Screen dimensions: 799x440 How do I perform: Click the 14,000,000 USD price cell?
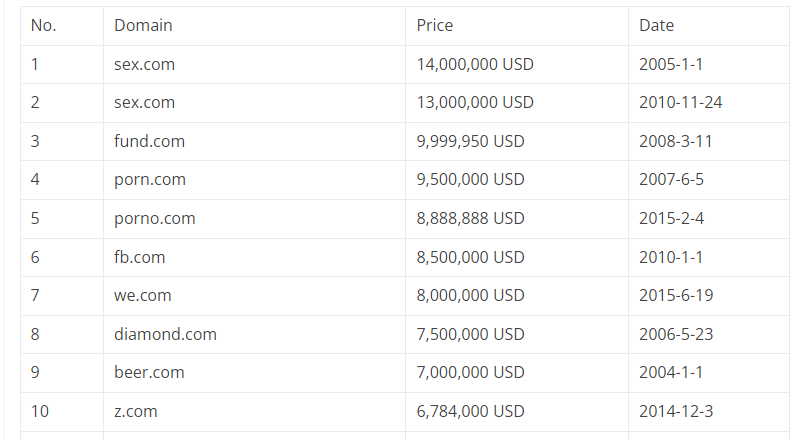point(475,64)
